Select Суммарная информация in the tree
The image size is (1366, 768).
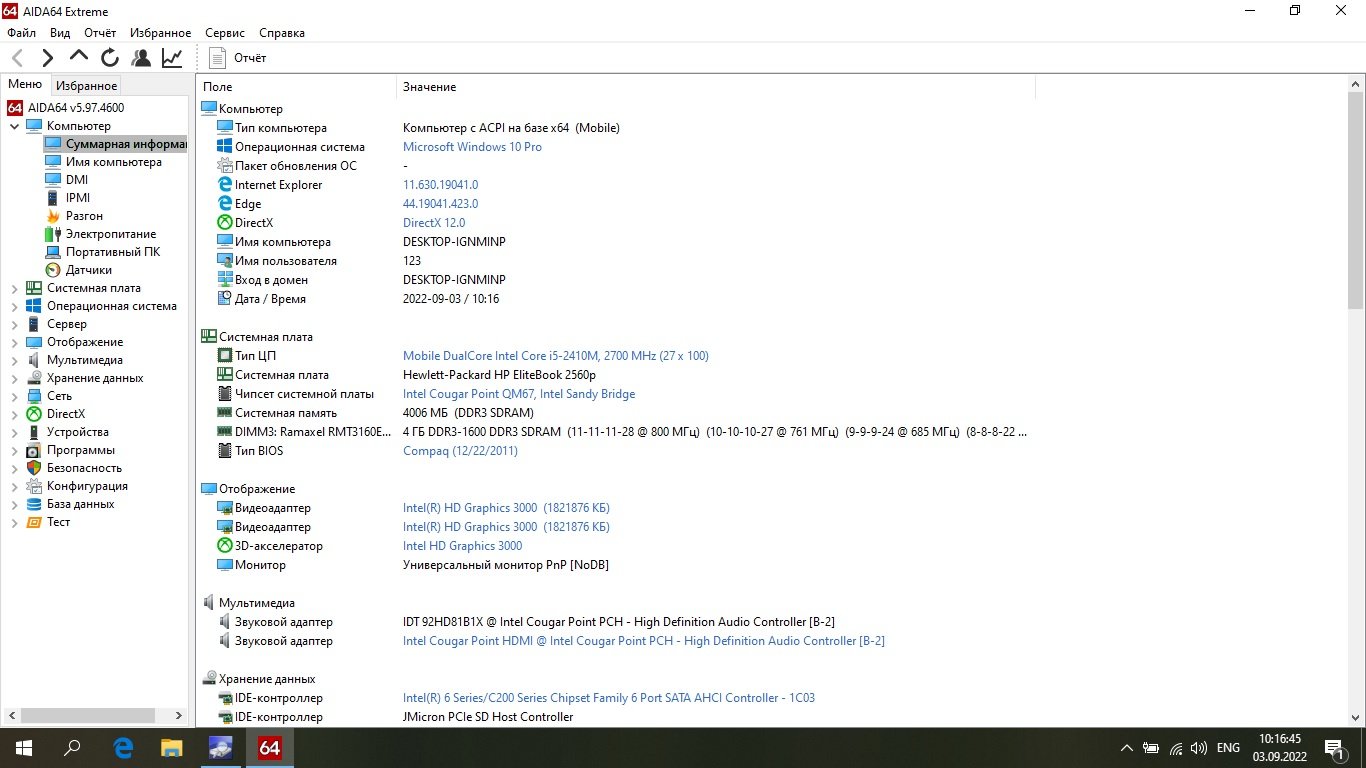point(115,144)
